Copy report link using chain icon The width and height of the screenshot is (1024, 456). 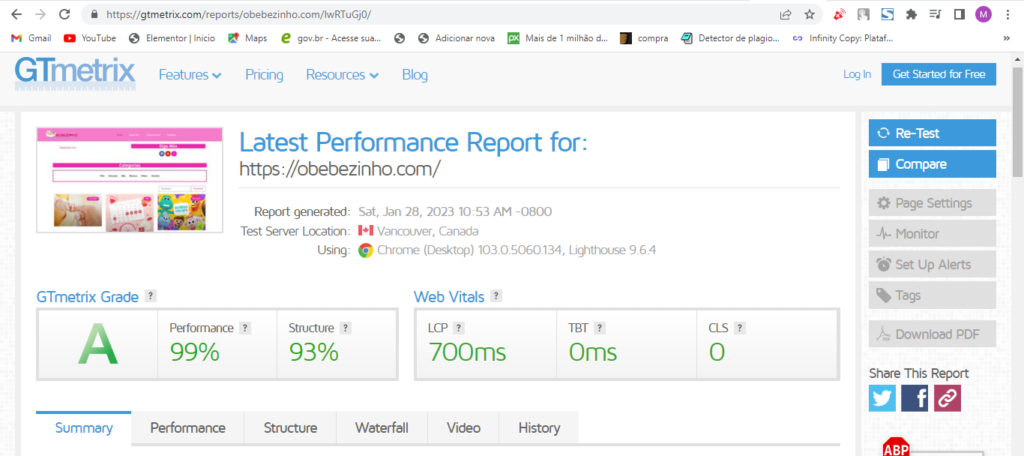(x=947, y=398)
